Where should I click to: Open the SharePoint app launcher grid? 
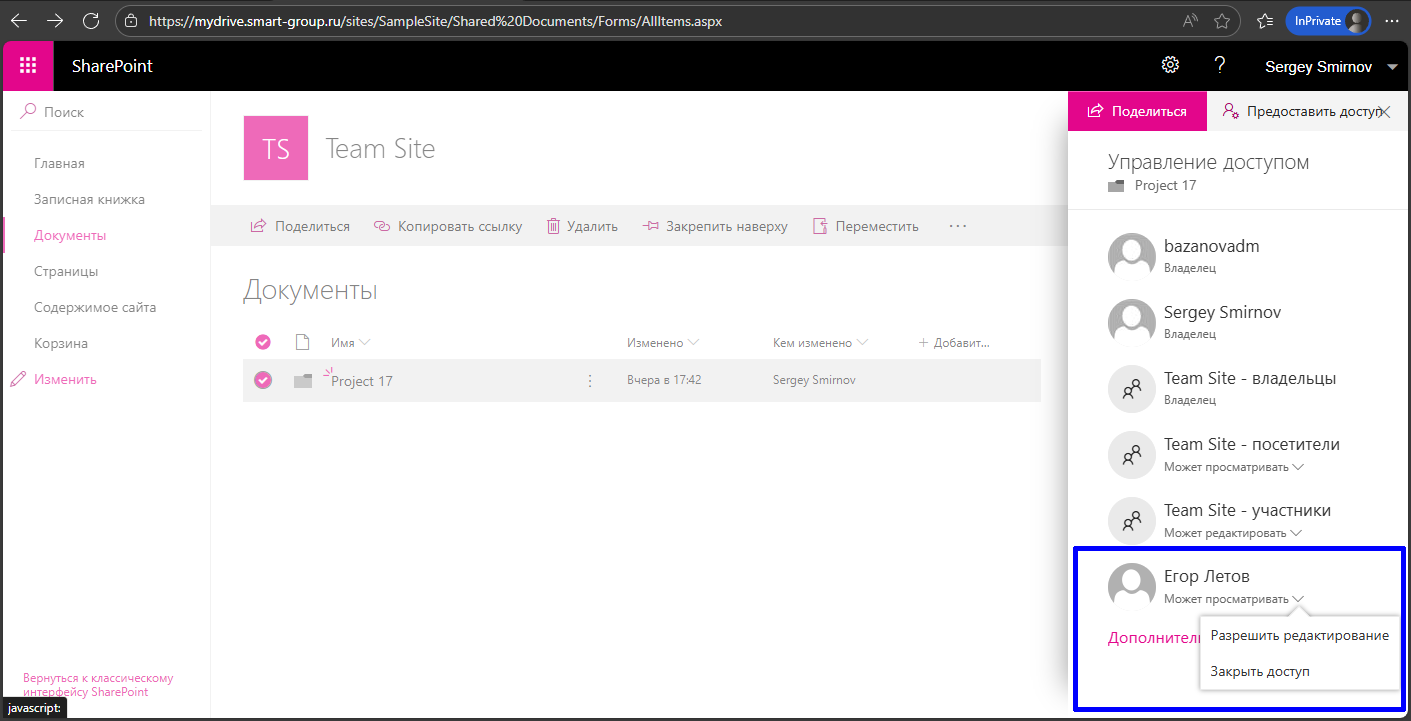click(28, 66)
